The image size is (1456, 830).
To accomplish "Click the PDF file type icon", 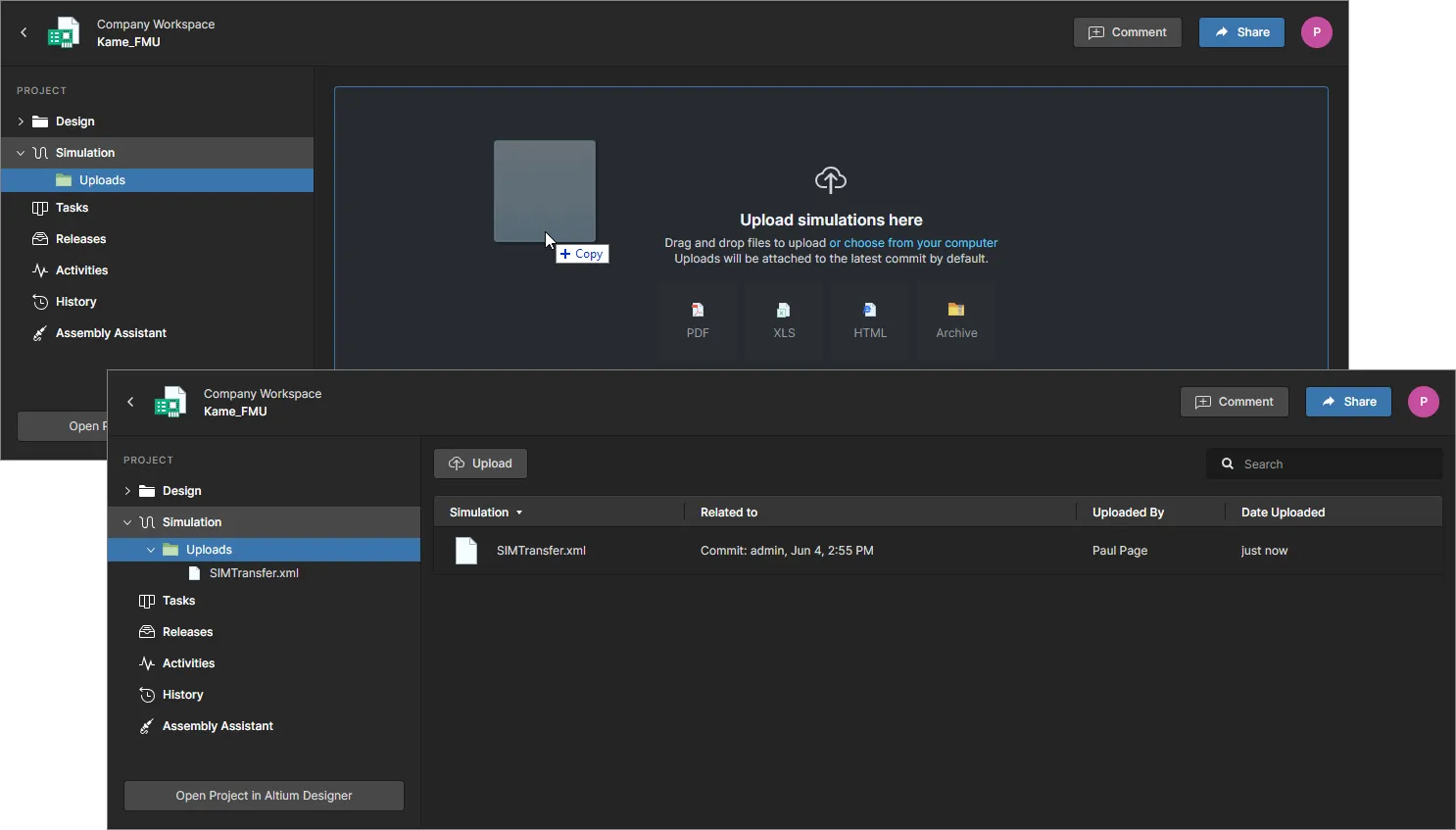I will (698, 310).
